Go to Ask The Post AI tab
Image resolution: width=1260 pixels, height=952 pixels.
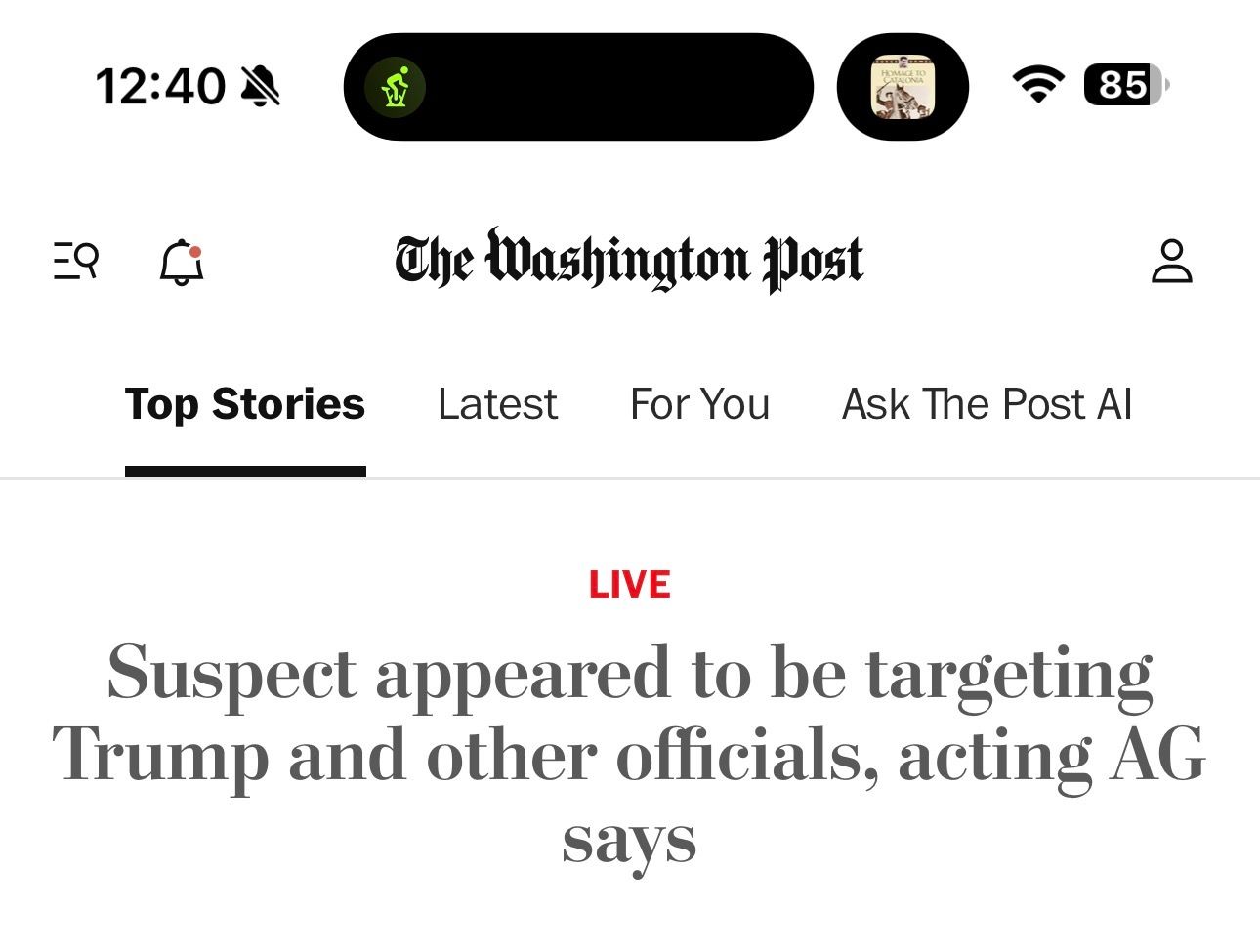pos(987,404)
